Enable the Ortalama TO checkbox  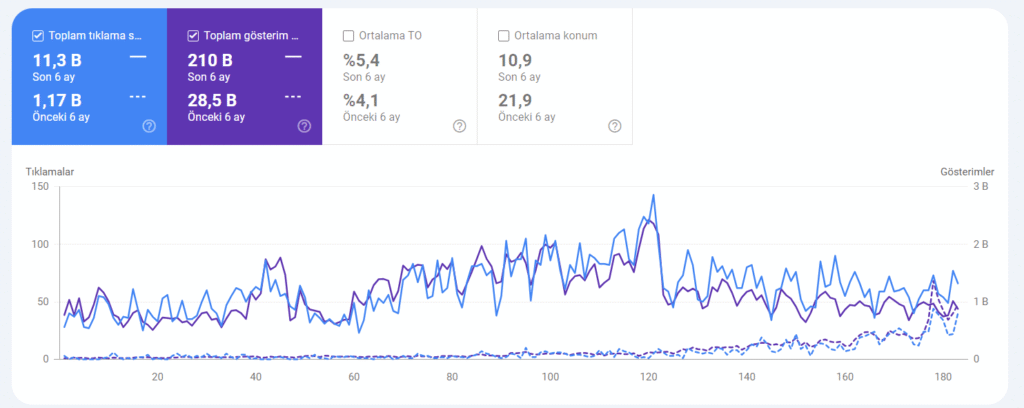tap(348, 36)
